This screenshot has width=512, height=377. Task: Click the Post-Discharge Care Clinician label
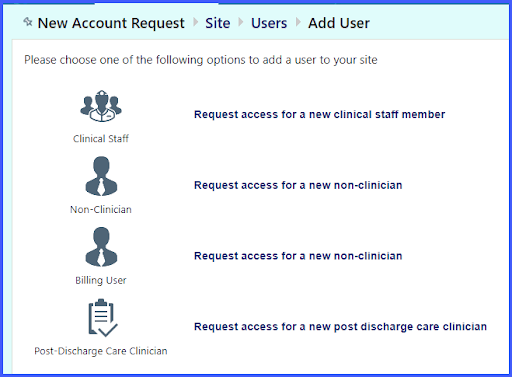[101, 351]
